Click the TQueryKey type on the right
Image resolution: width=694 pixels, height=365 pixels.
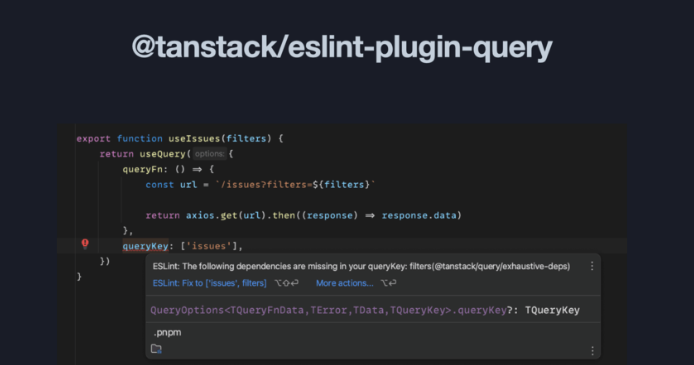point(552,310)
